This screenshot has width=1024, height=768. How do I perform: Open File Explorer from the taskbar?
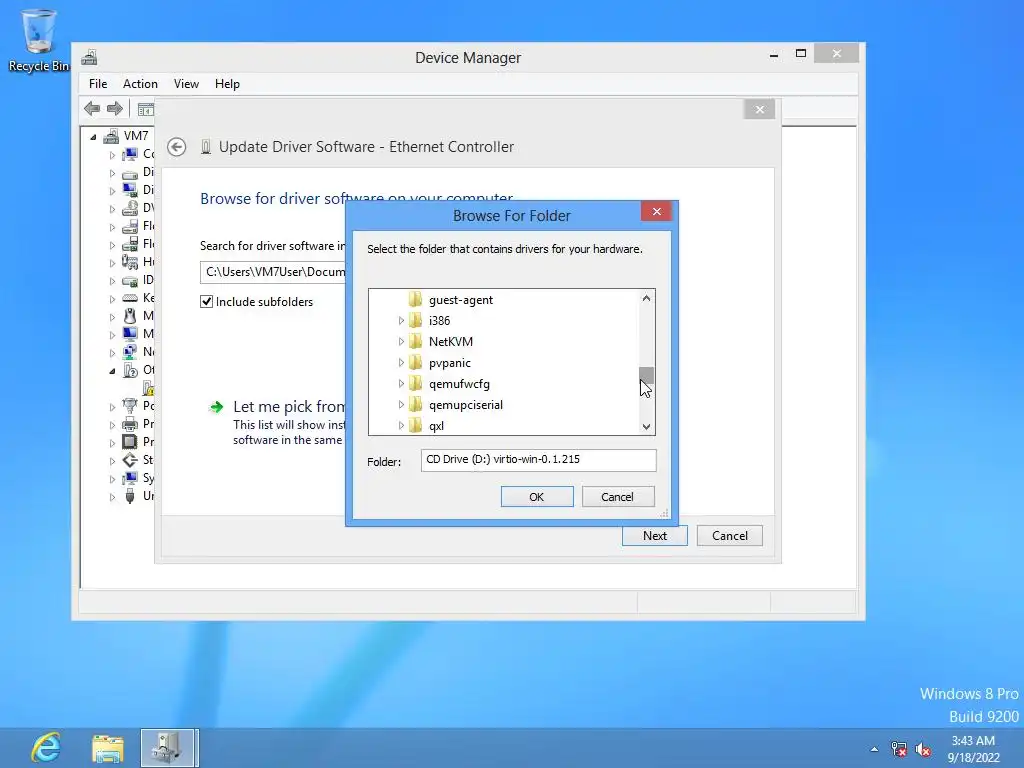click(108, 748)
